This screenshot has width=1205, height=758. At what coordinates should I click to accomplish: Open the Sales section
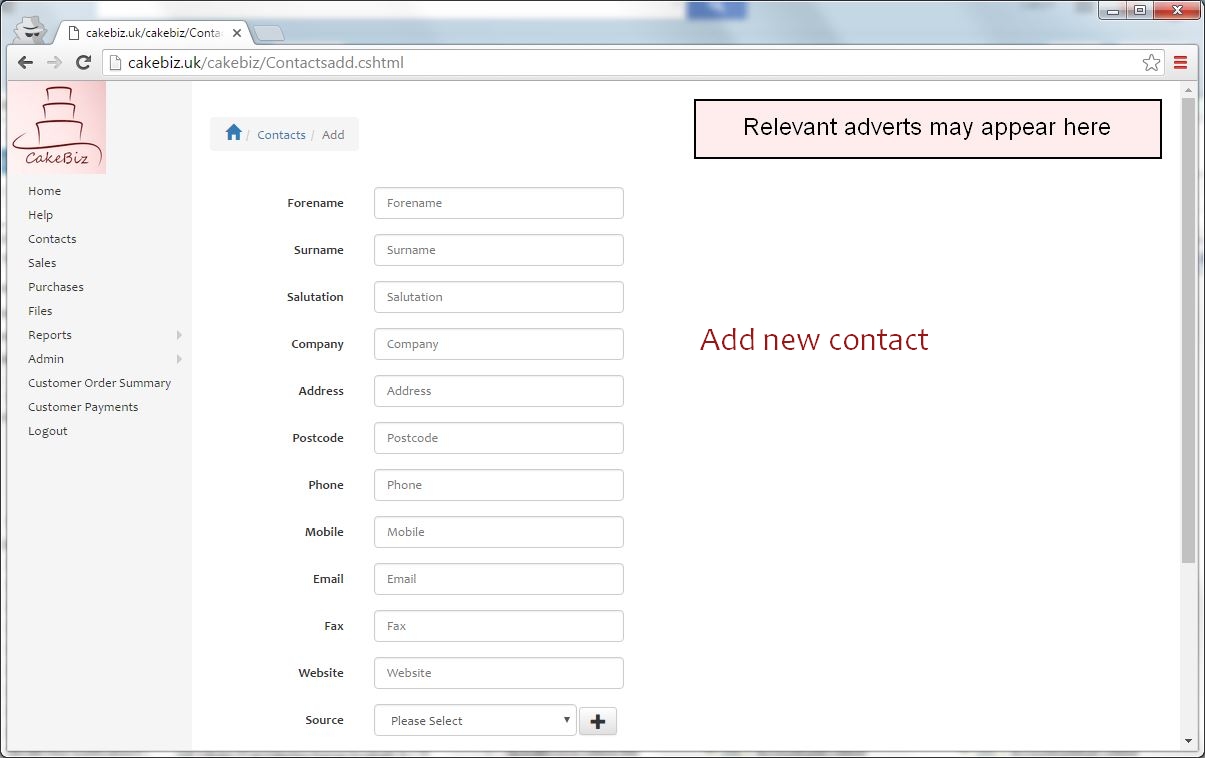coord(42,262)
